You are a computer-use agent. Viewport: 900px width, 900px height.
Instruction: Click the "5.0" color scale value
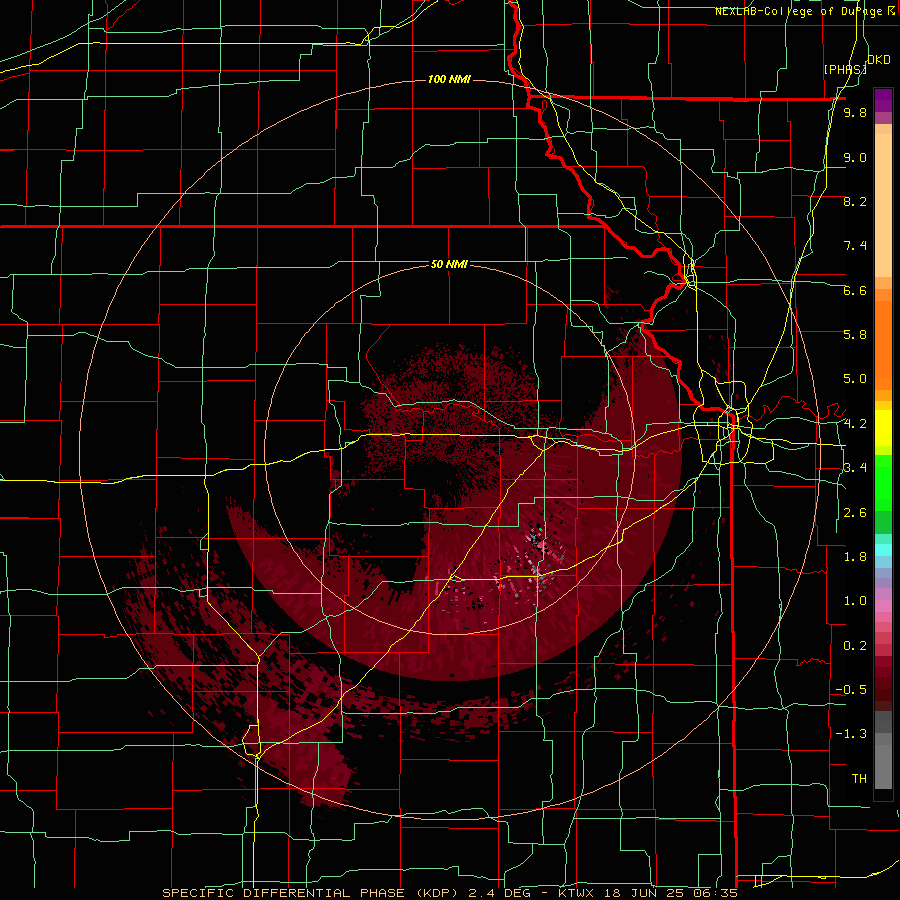pos(855,379)
